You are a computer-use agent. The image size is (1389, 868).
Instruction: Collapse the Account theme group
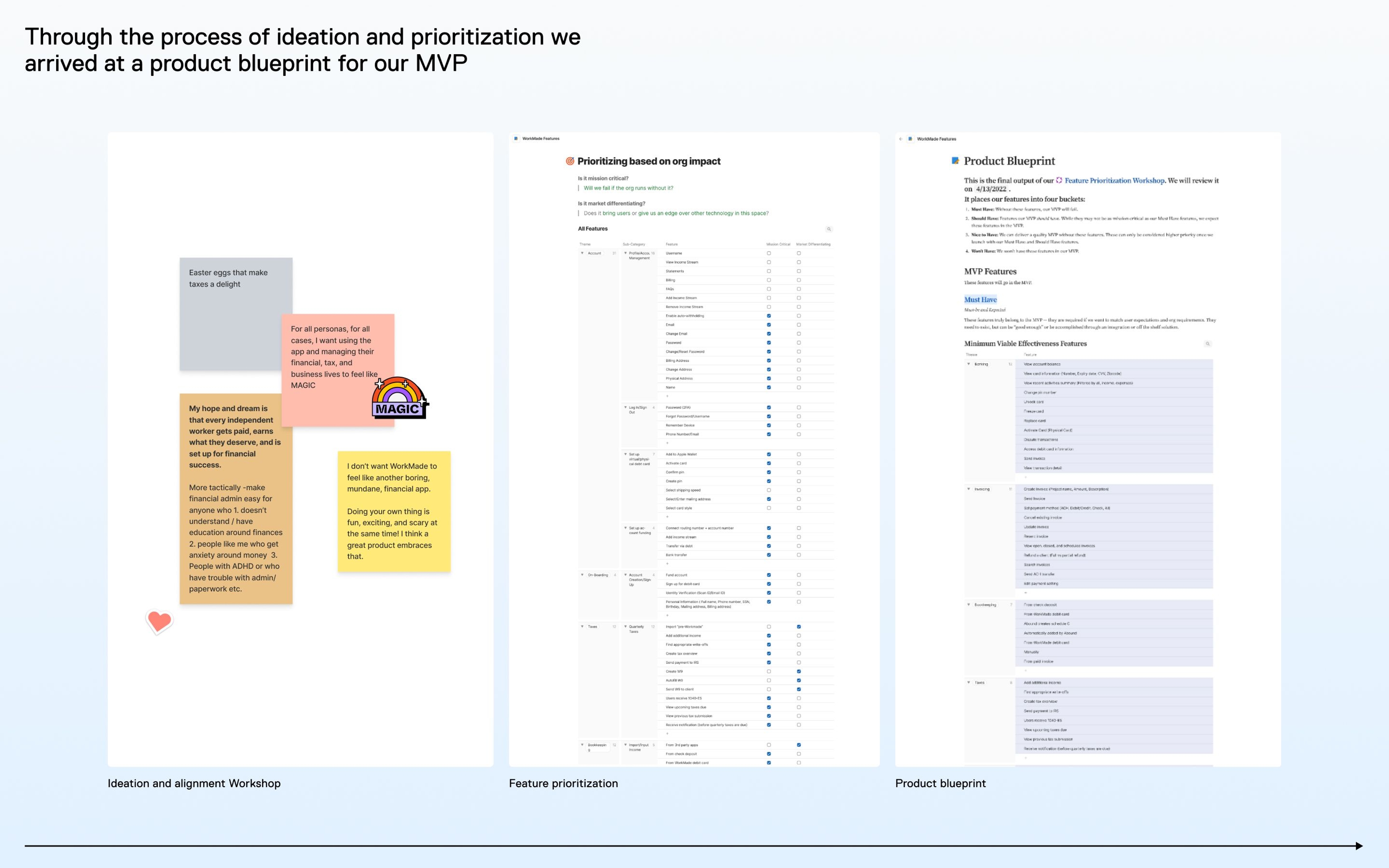582,253
